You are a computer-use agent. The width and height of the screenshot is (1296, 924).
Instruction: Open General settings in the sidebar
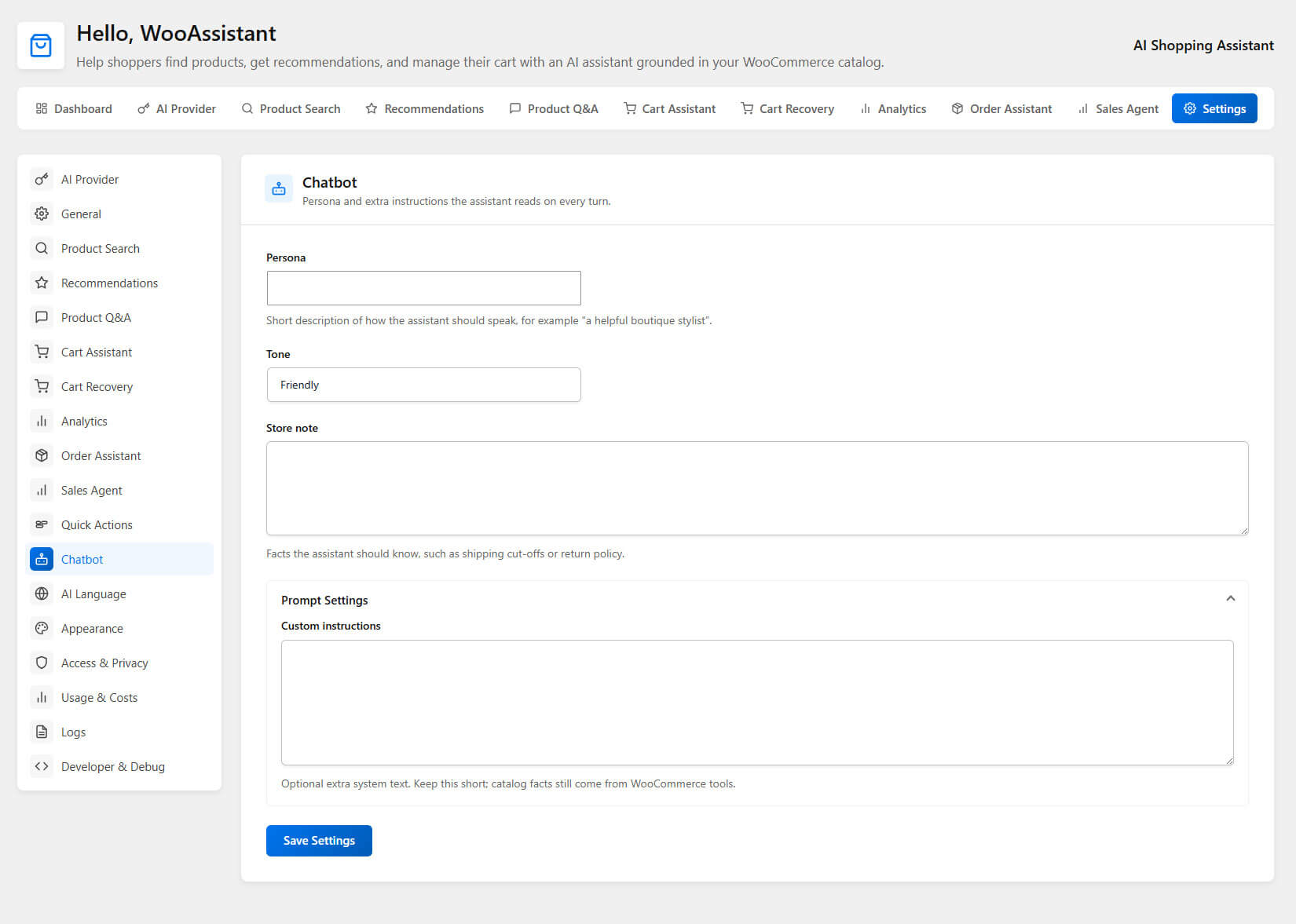point(119,214)
